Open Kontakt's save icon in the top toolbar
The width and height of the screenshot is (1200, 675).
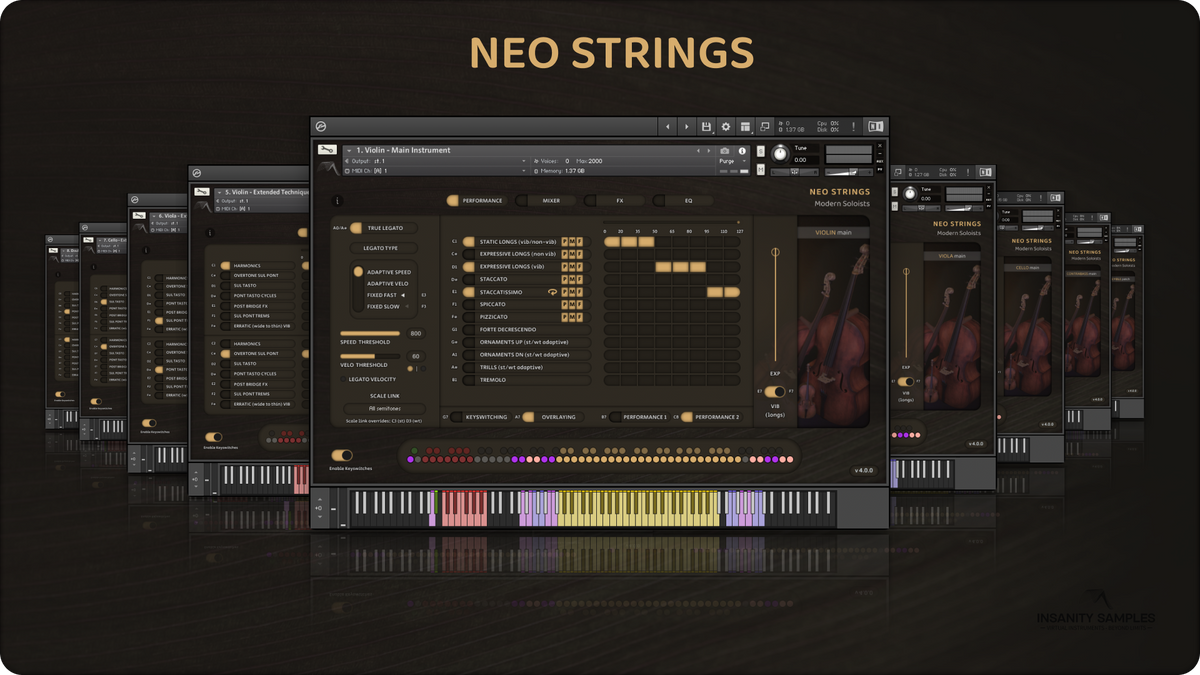(x=707, y=127)
